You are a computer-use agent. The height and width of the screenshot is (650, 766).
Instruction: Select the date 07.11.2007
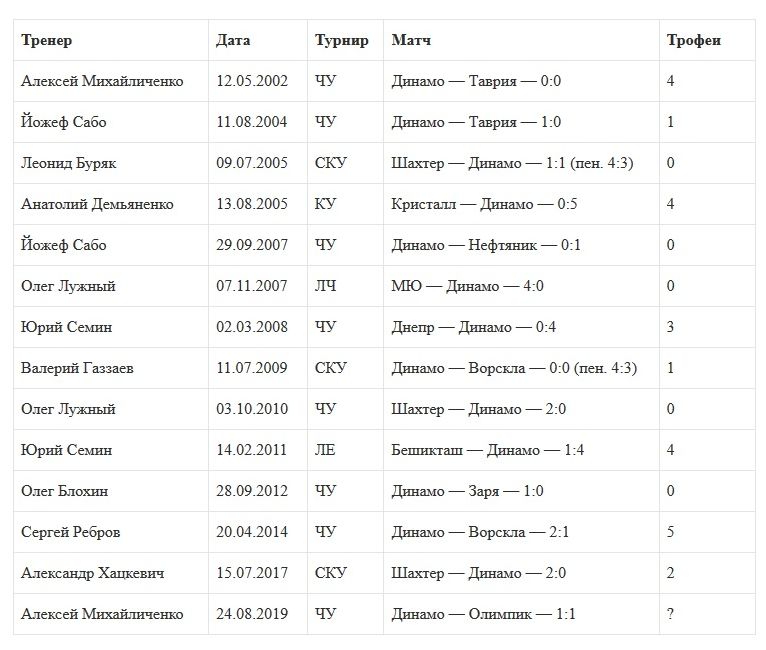(x=252, y=286)
